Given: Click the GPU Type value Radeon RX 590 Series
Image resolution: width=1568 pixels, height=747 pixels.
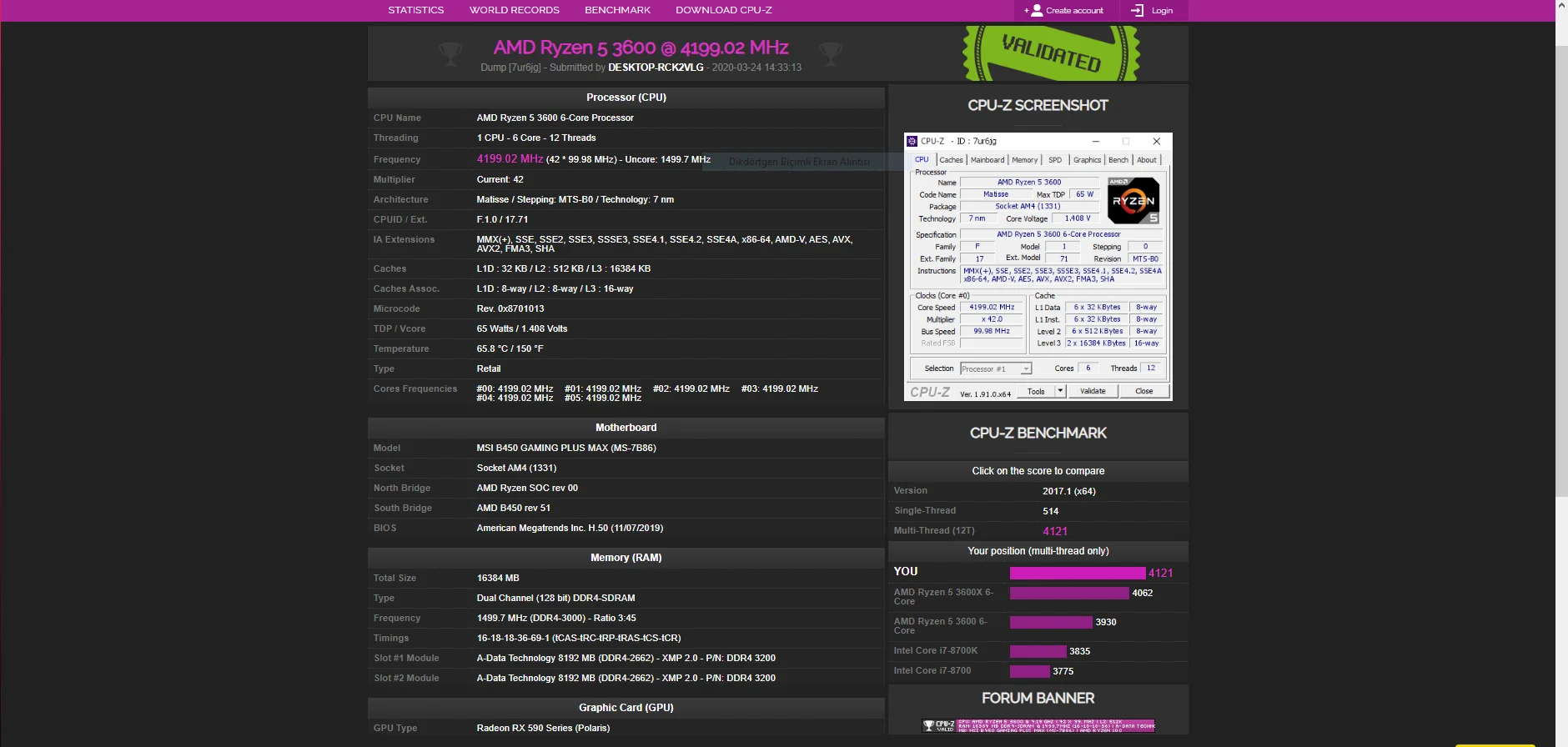Looking at the screenshot, I should (543, 728).
